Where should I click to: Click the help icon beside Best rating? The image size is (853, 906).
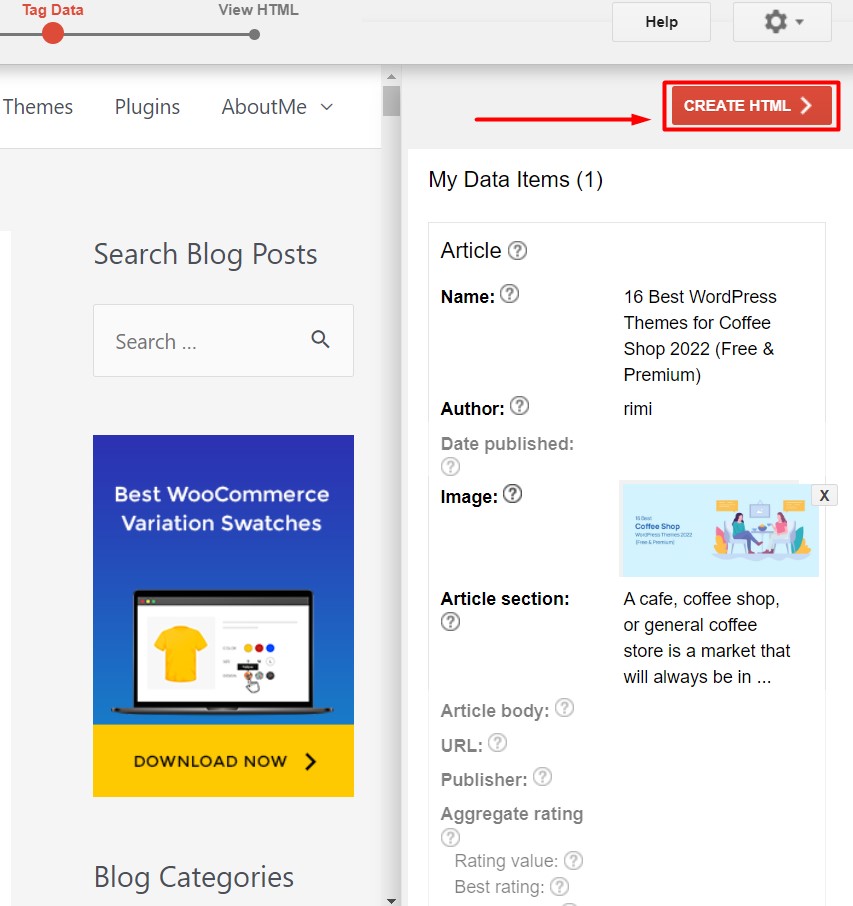pos(559,886)
